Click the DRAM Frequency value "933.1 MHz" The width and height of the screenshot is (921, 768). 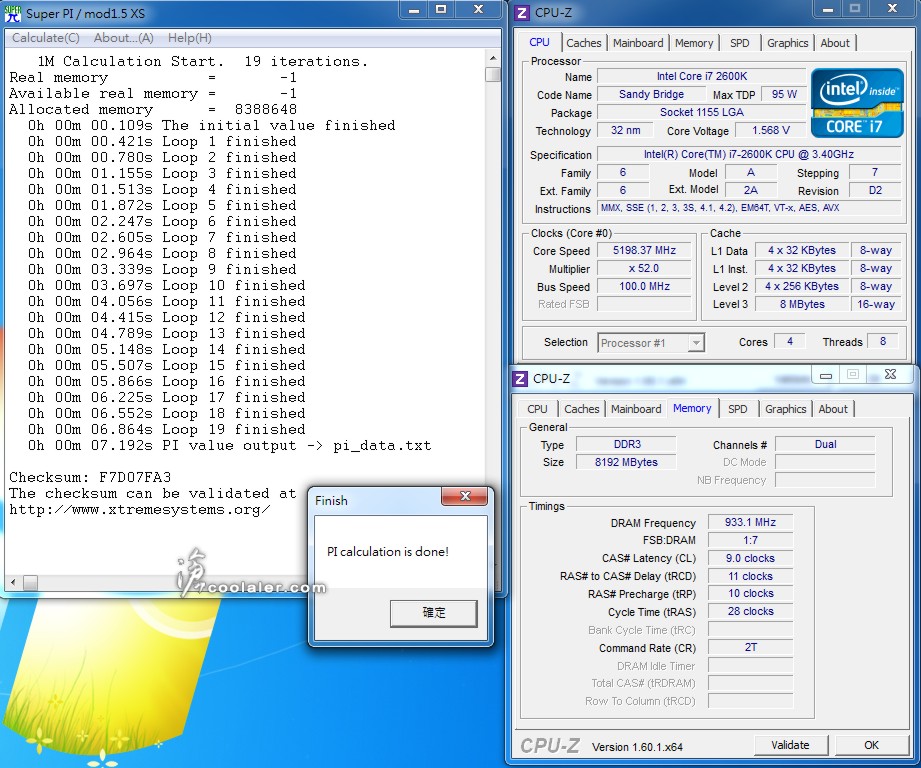[x=750, y=523]
